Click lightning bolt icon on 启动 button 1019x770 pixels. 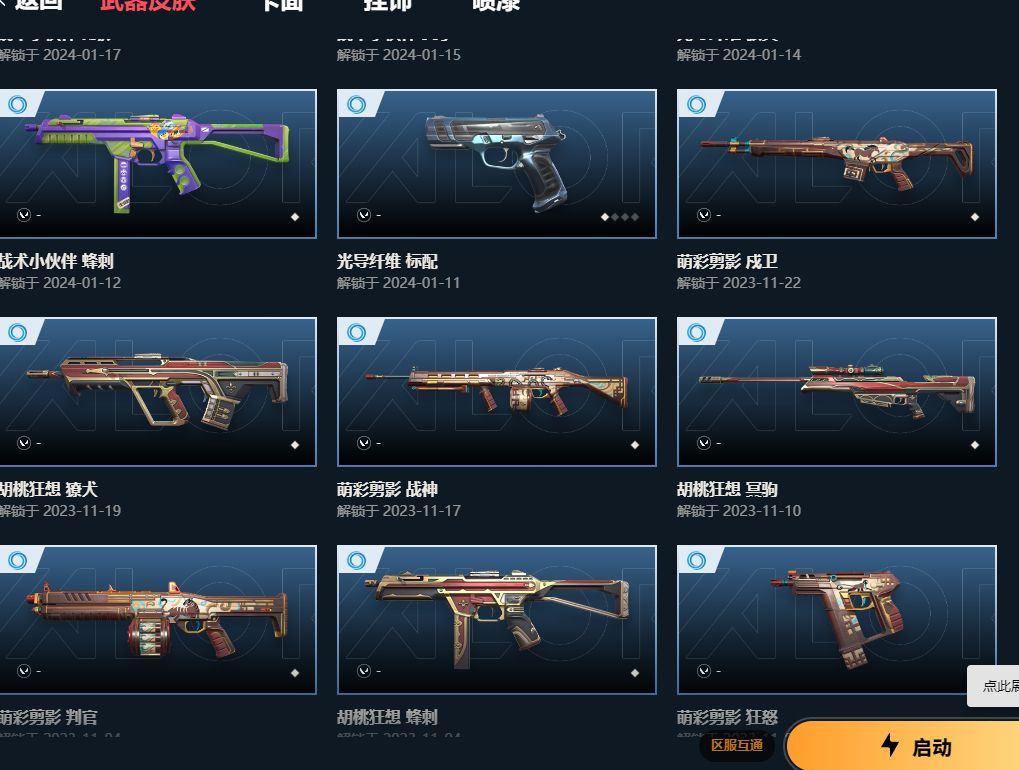890,745
